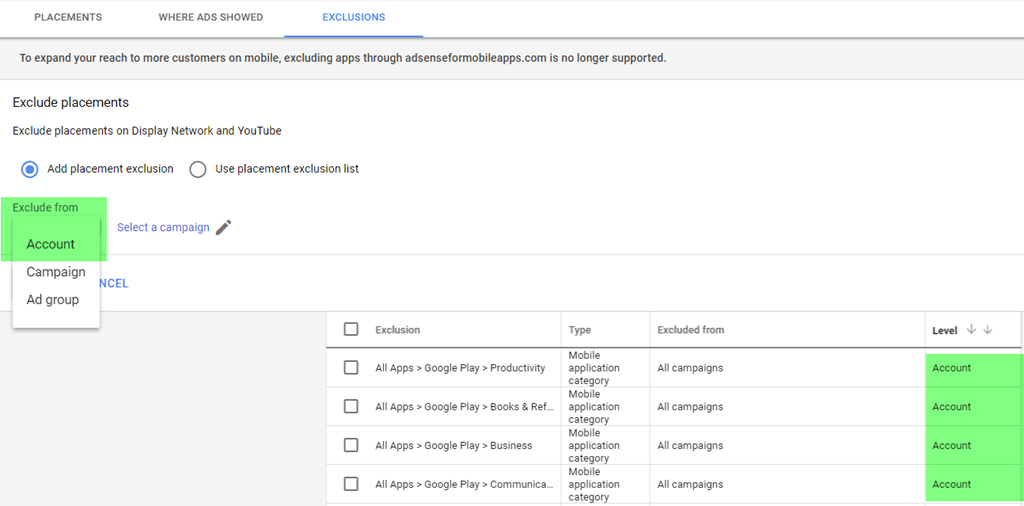Select the Add placement exclusion radio button
Viewport: 1024px width, 506px height.
[x=30, y=169]
